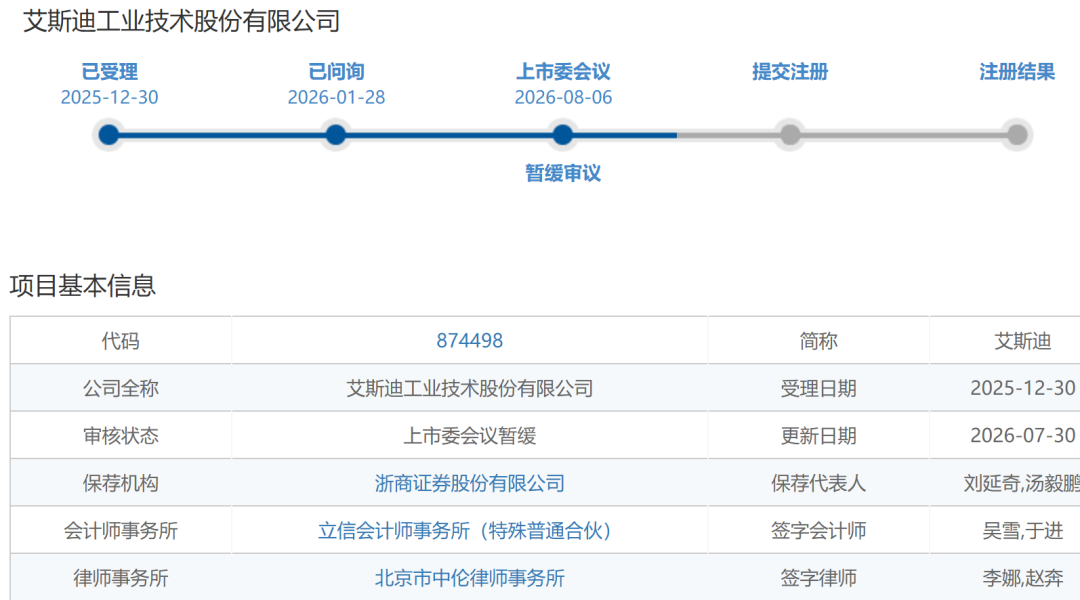1080x600 pixels.
Task: Click the 更新日期 label cell
Action: click(818, 435)
